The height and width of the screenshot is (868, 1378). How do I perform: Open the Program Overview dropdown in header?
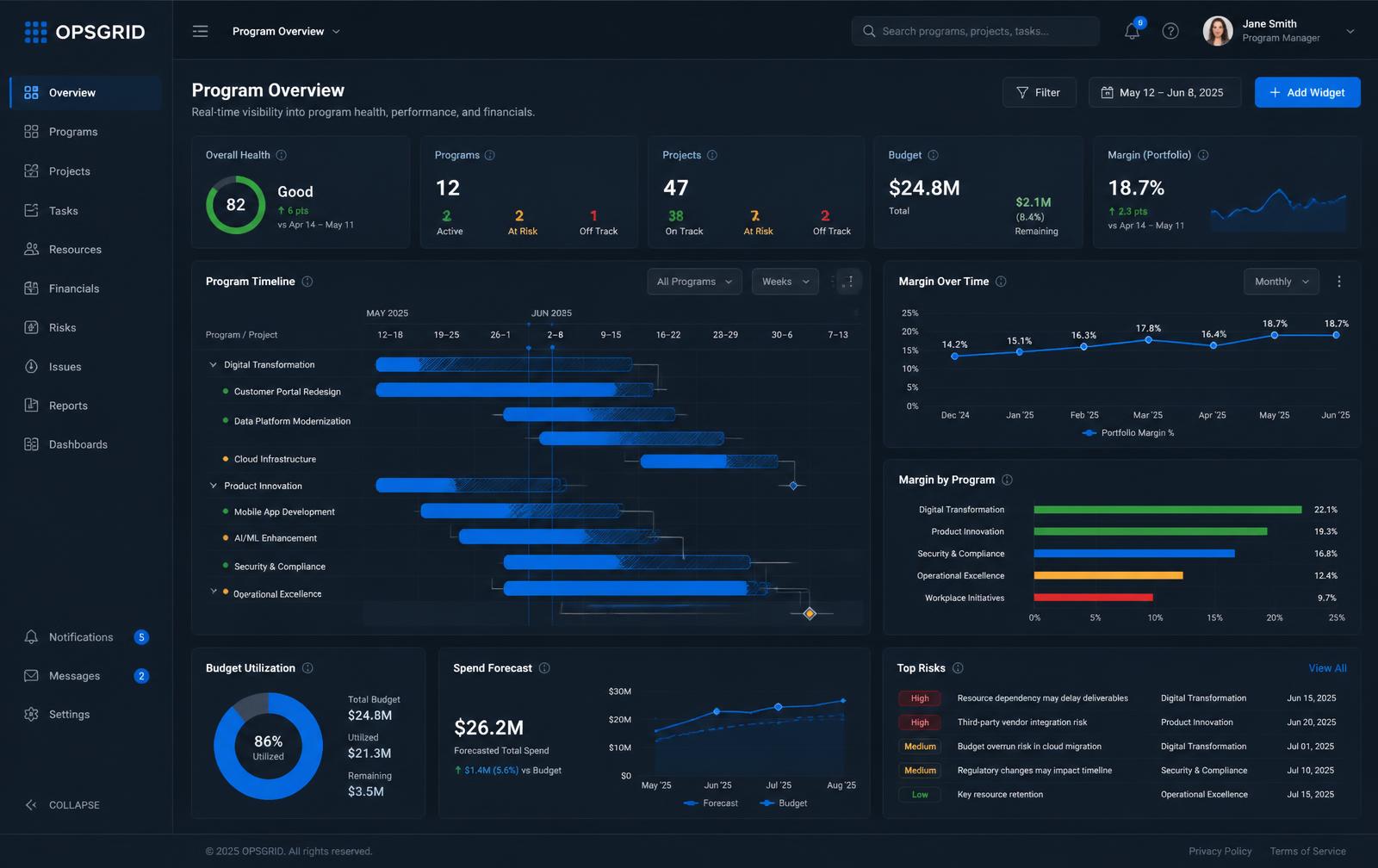pos(286,31)
